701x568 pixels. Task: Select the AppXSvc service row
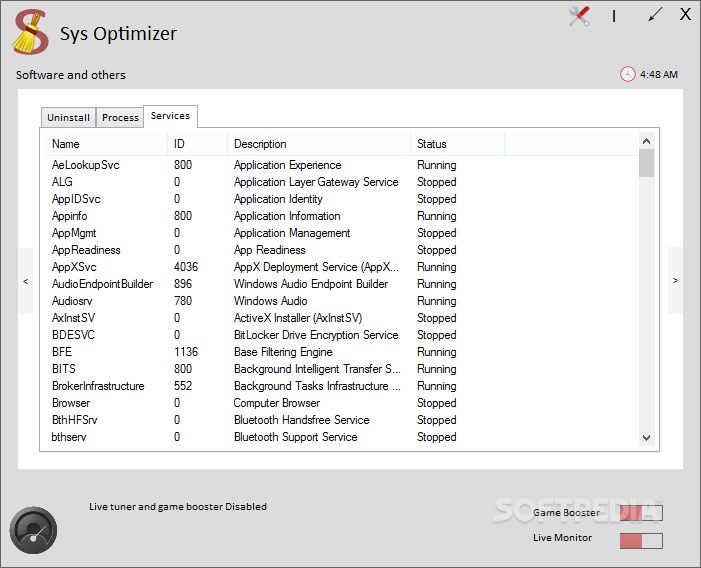(342, 267)
